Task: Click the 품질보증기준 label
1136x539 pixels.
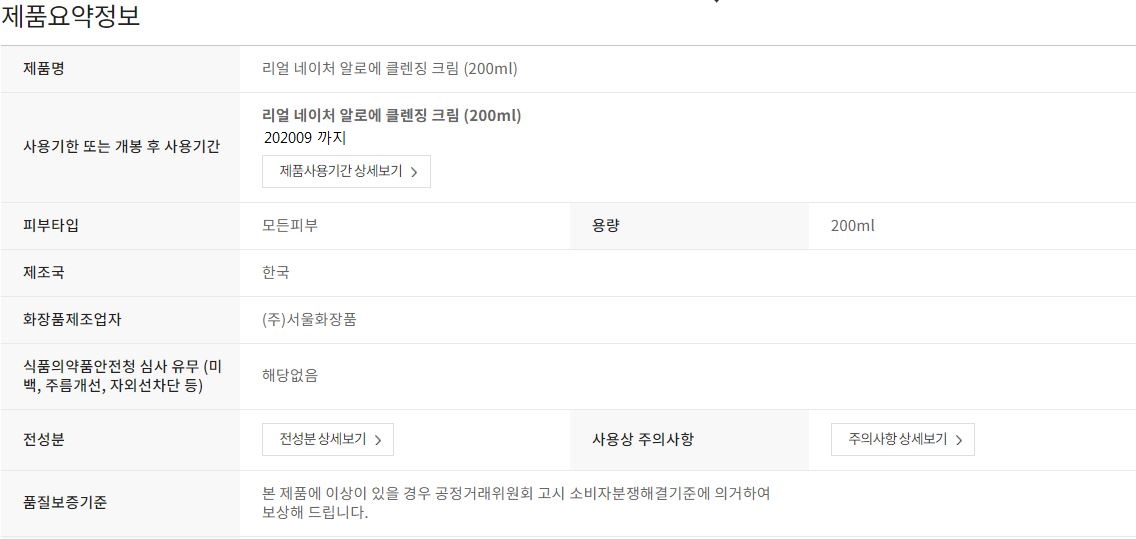Action: [x=64, y=502]
